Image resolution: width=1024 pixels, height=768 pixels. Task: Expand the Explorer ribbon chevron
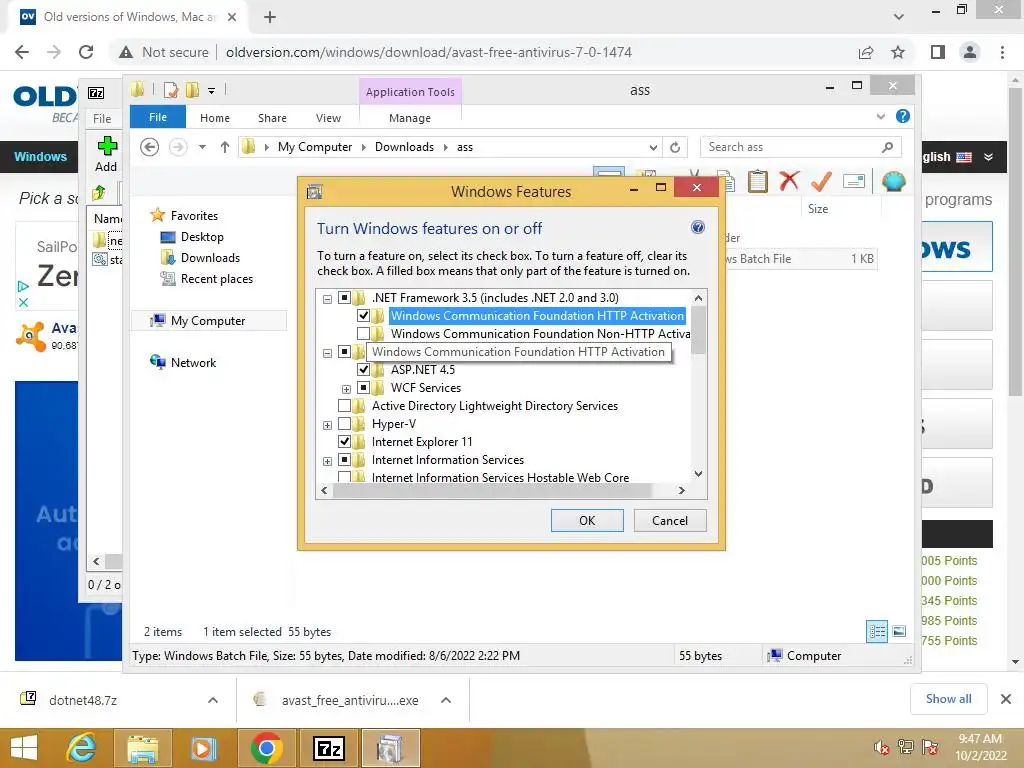(x=880, y=116)
